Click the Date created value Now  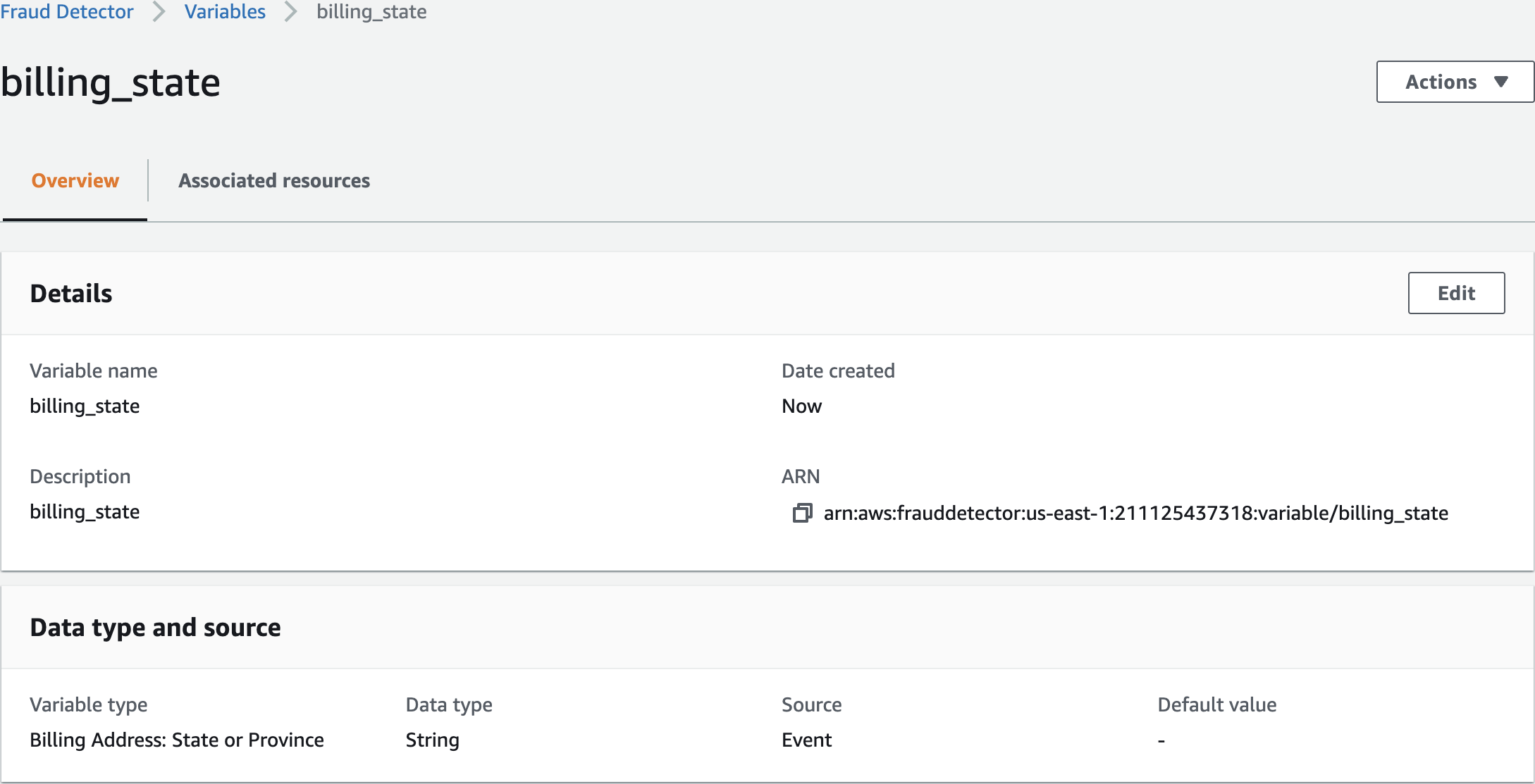click(x=801, y=406)
